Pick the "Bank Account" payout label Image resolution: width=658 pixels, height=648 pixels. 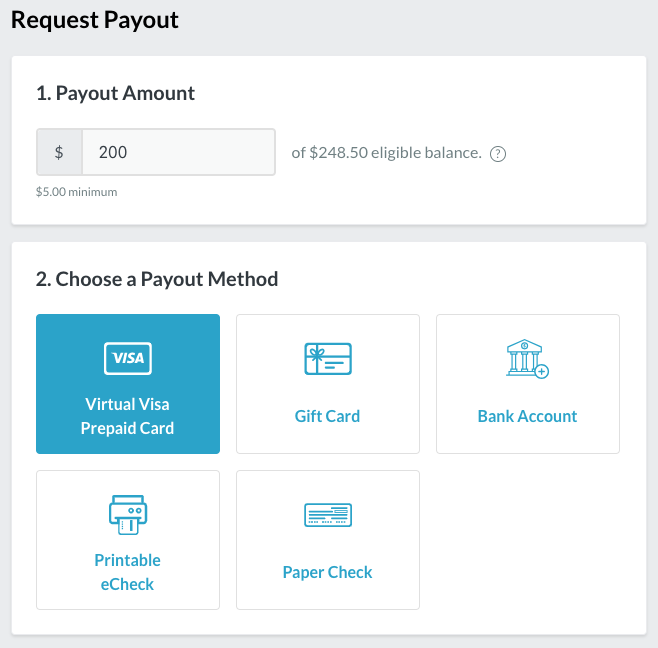[528, 416]
